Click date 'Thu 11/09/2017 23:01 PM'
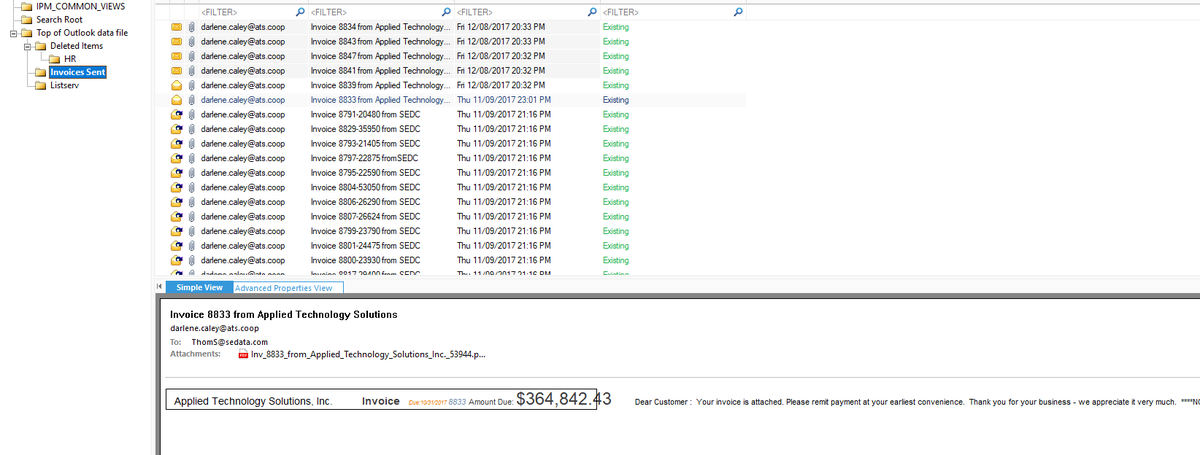Image resolution: width=1200 pixels, height=455 pixels. 503,100
